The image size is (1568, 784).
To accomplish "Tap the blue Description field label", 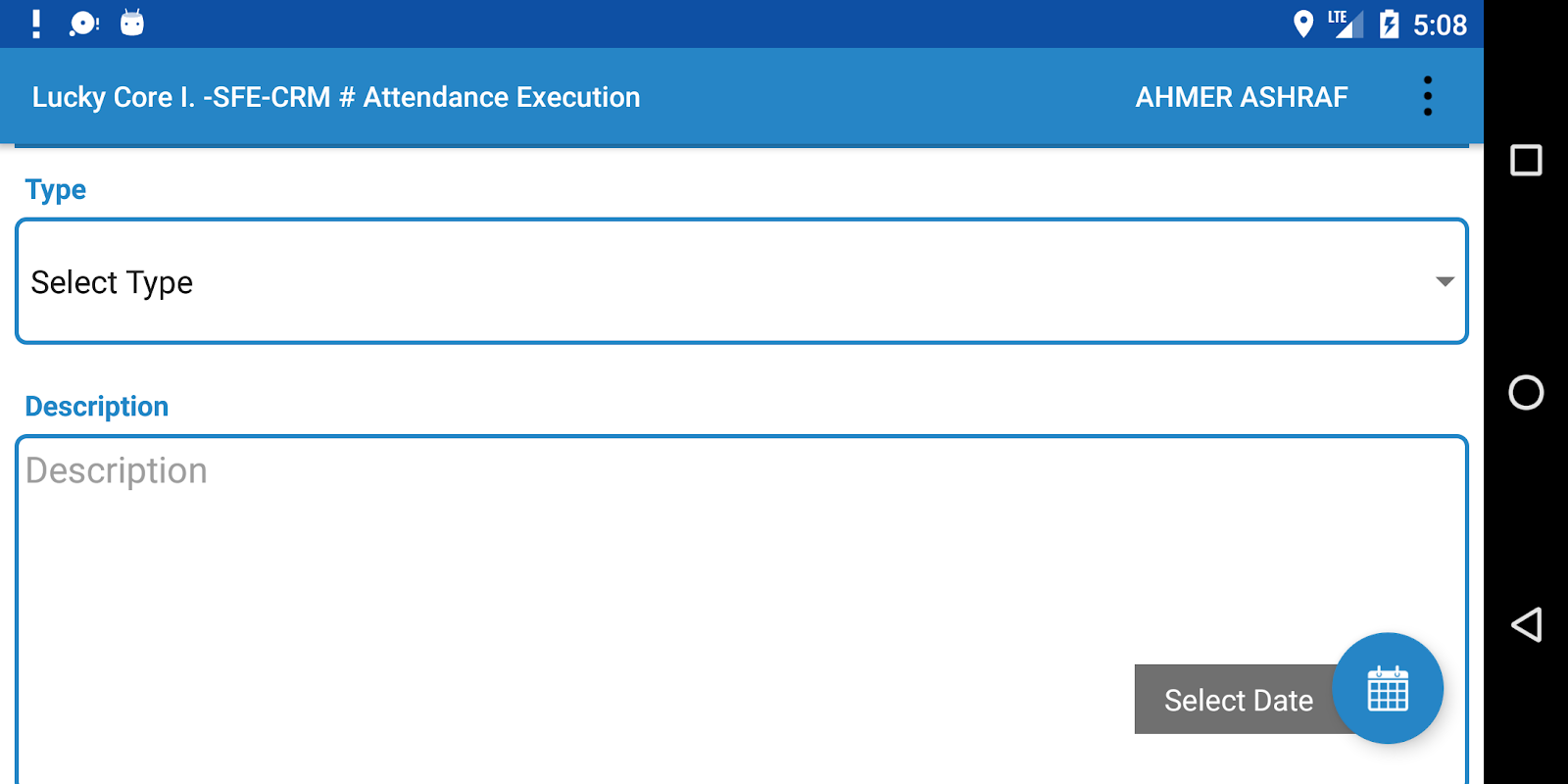I will click(x=97, y=407).
